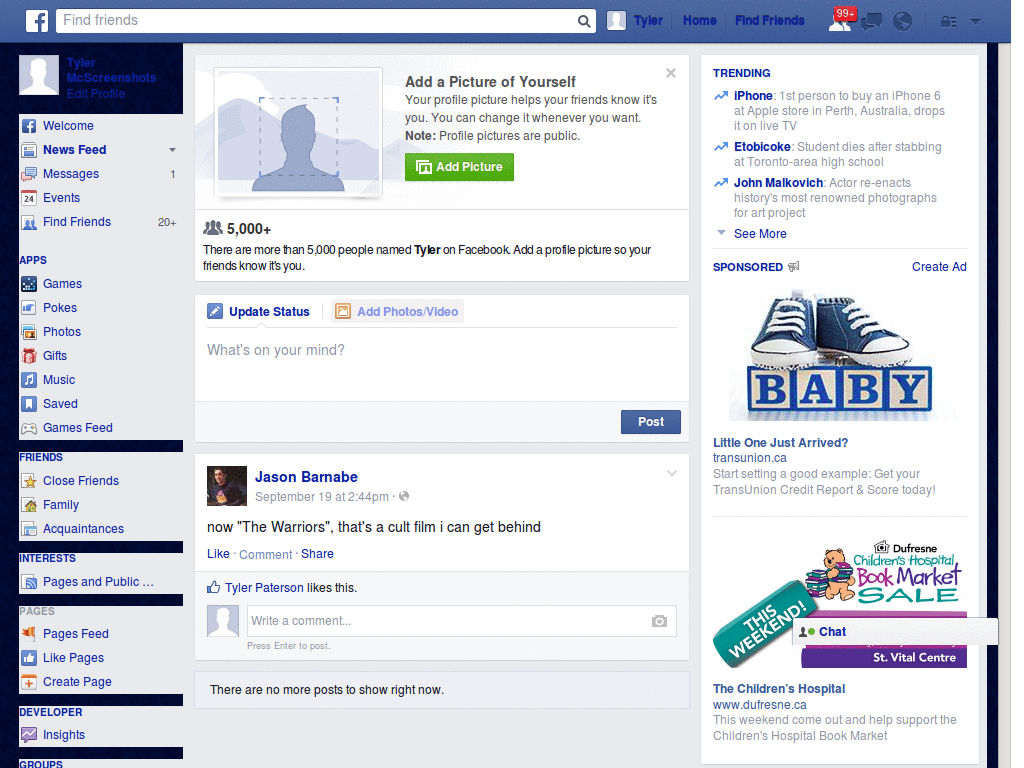Click the Events calendar icon
Screen dimensions: 1024x768
pos(29,198)
